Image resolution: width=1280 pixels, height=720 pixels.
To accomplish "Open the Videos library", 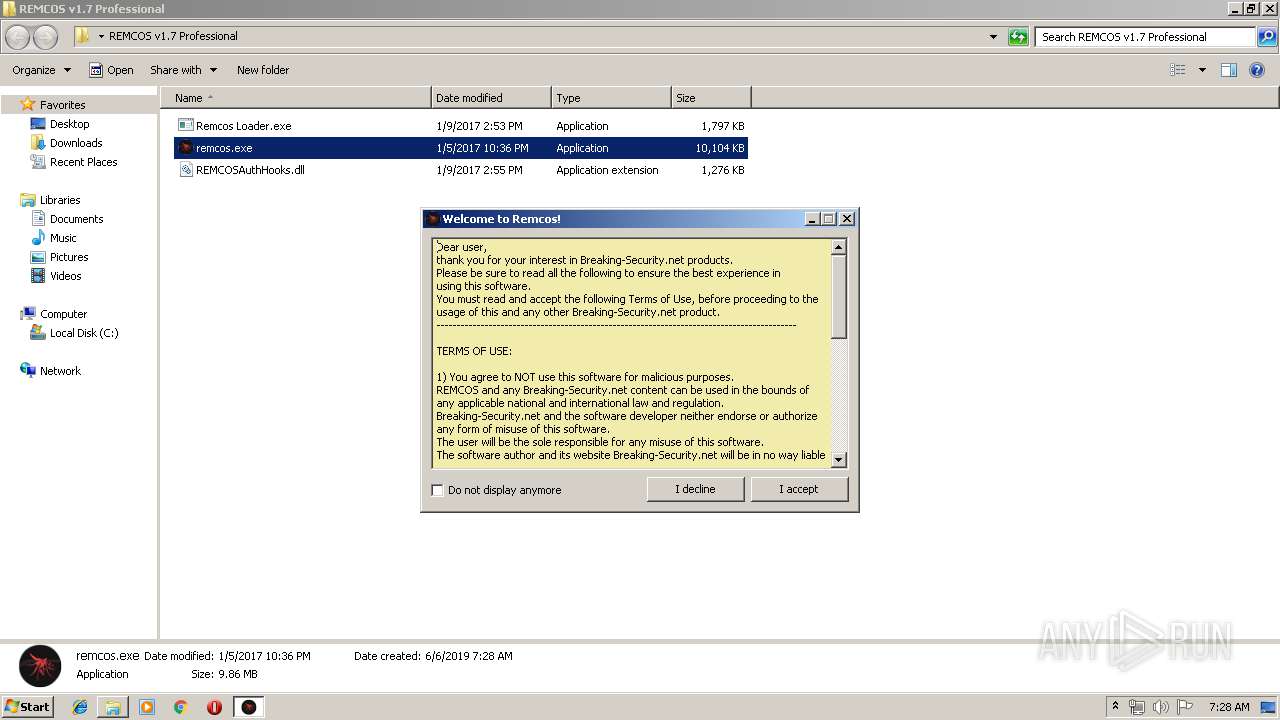I will click(x=65, y=276).
